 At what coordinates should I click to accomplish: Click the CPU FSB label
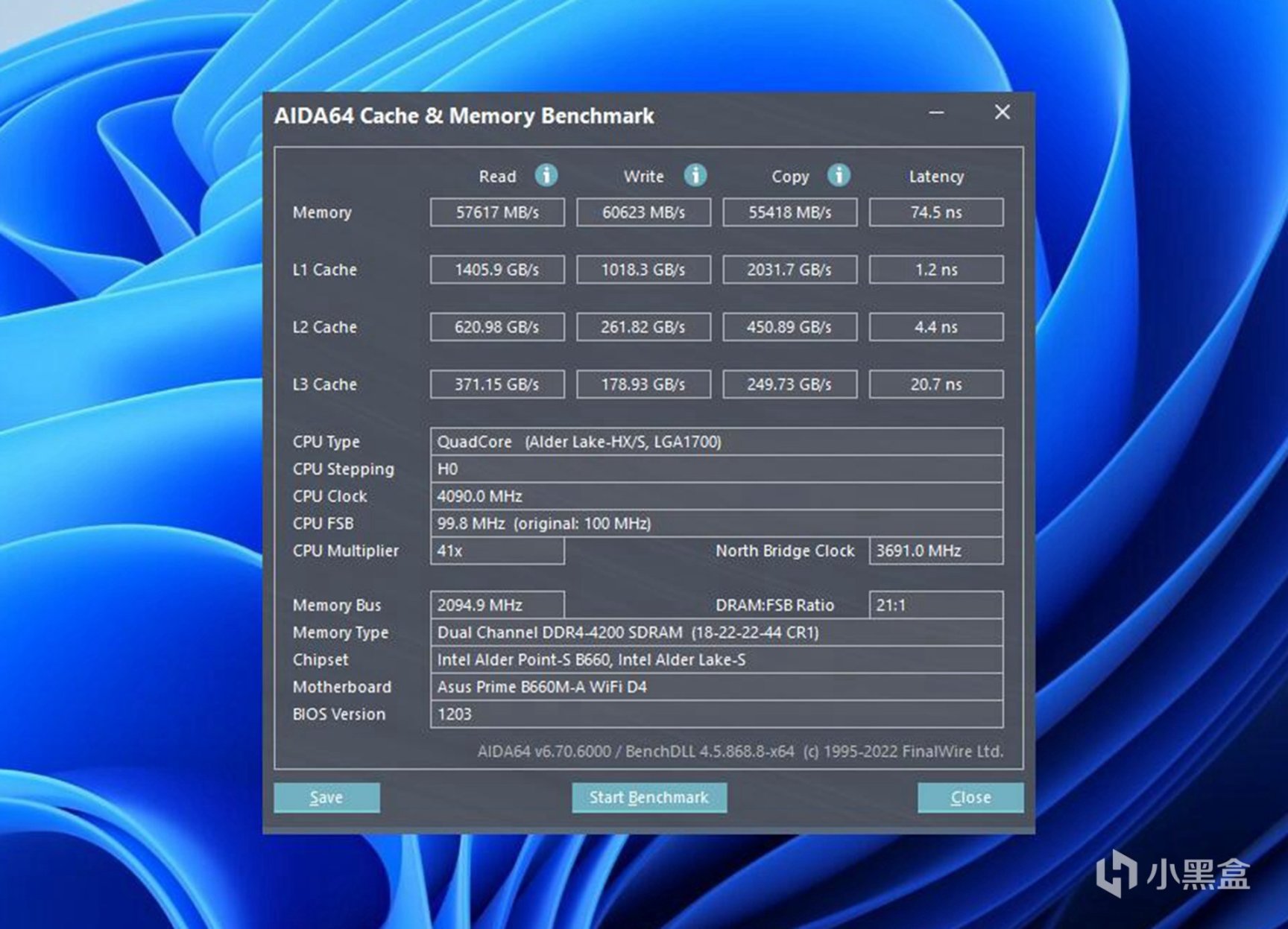pyautogui.click(x=323, y=524)
